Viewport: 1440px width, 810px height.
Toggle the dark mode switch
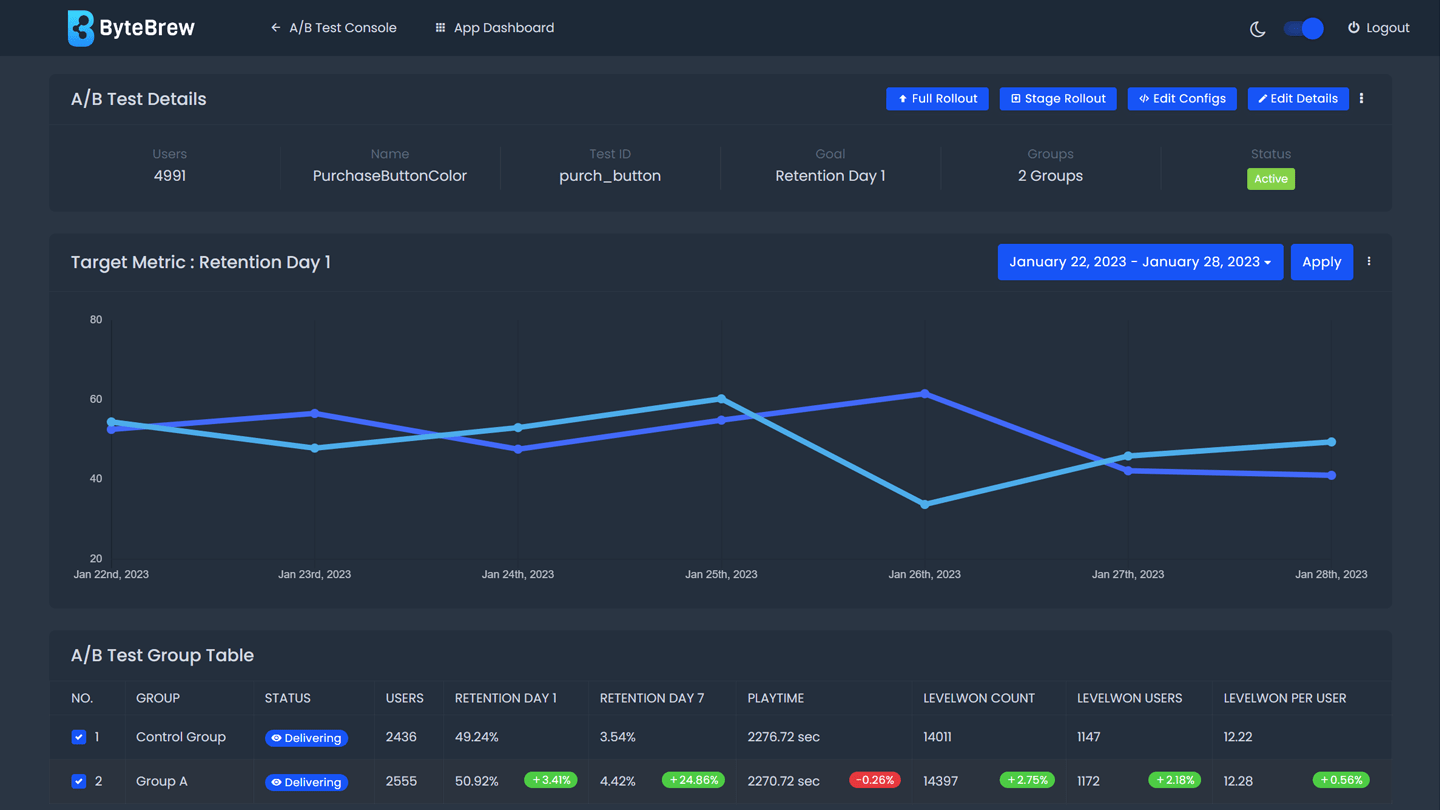click(x=1302, y=28)
